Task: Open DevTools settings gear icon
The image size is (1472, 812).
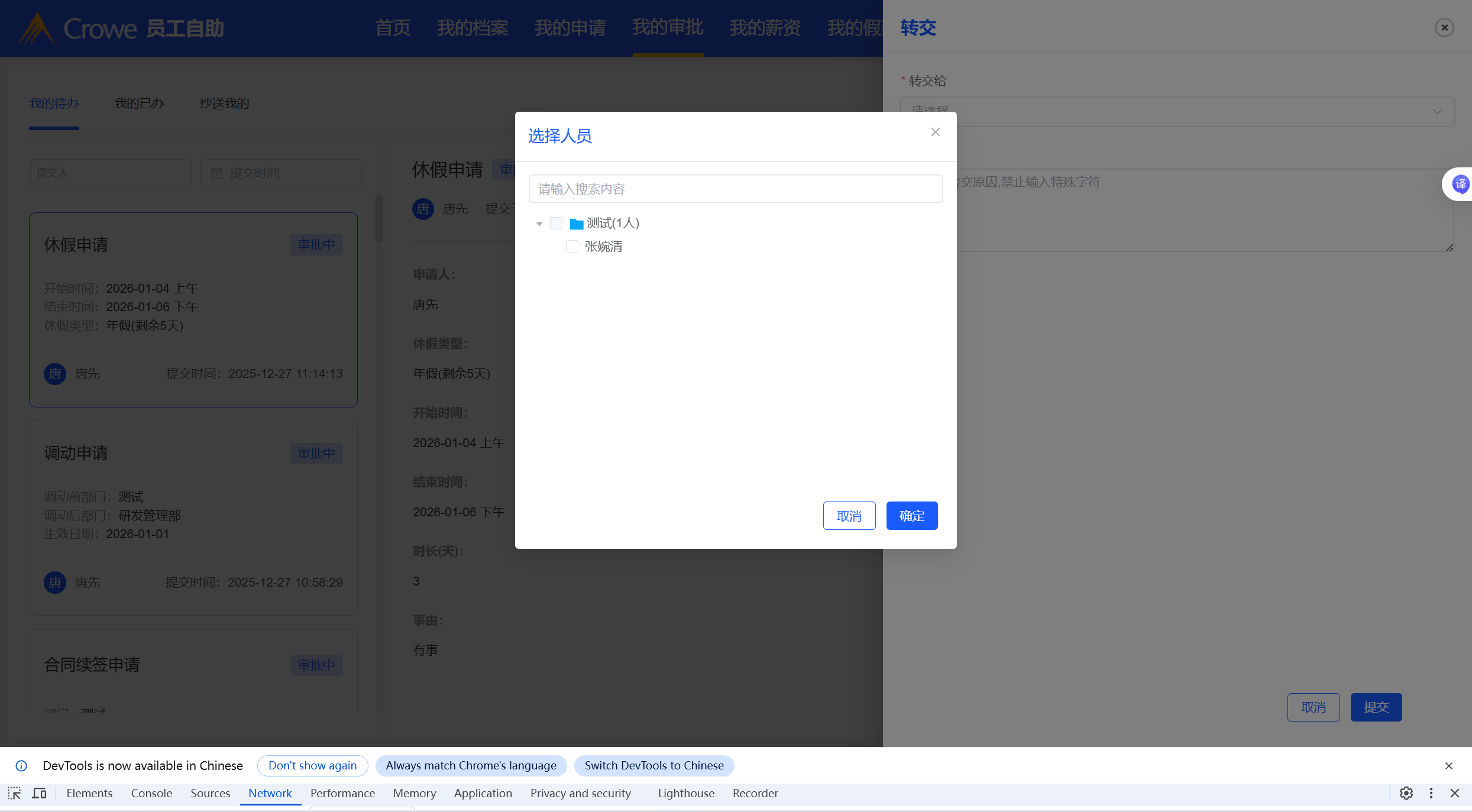Action: (x=1406, y=793)
